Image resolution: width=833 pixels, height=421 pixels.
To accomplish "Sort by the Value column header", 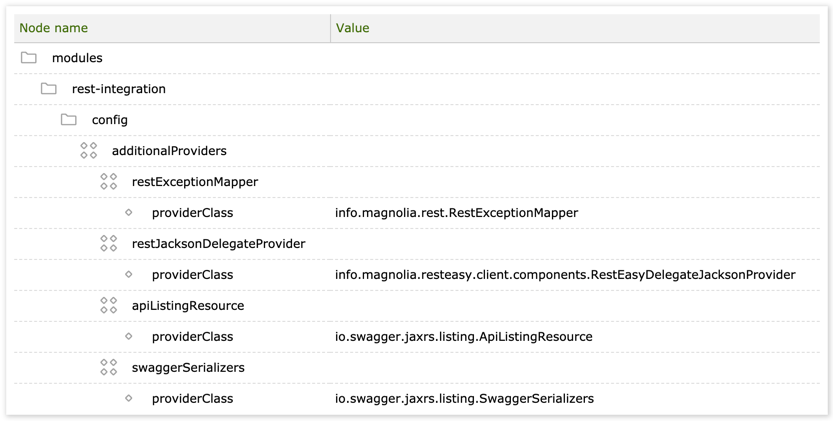I will point(352,28).
